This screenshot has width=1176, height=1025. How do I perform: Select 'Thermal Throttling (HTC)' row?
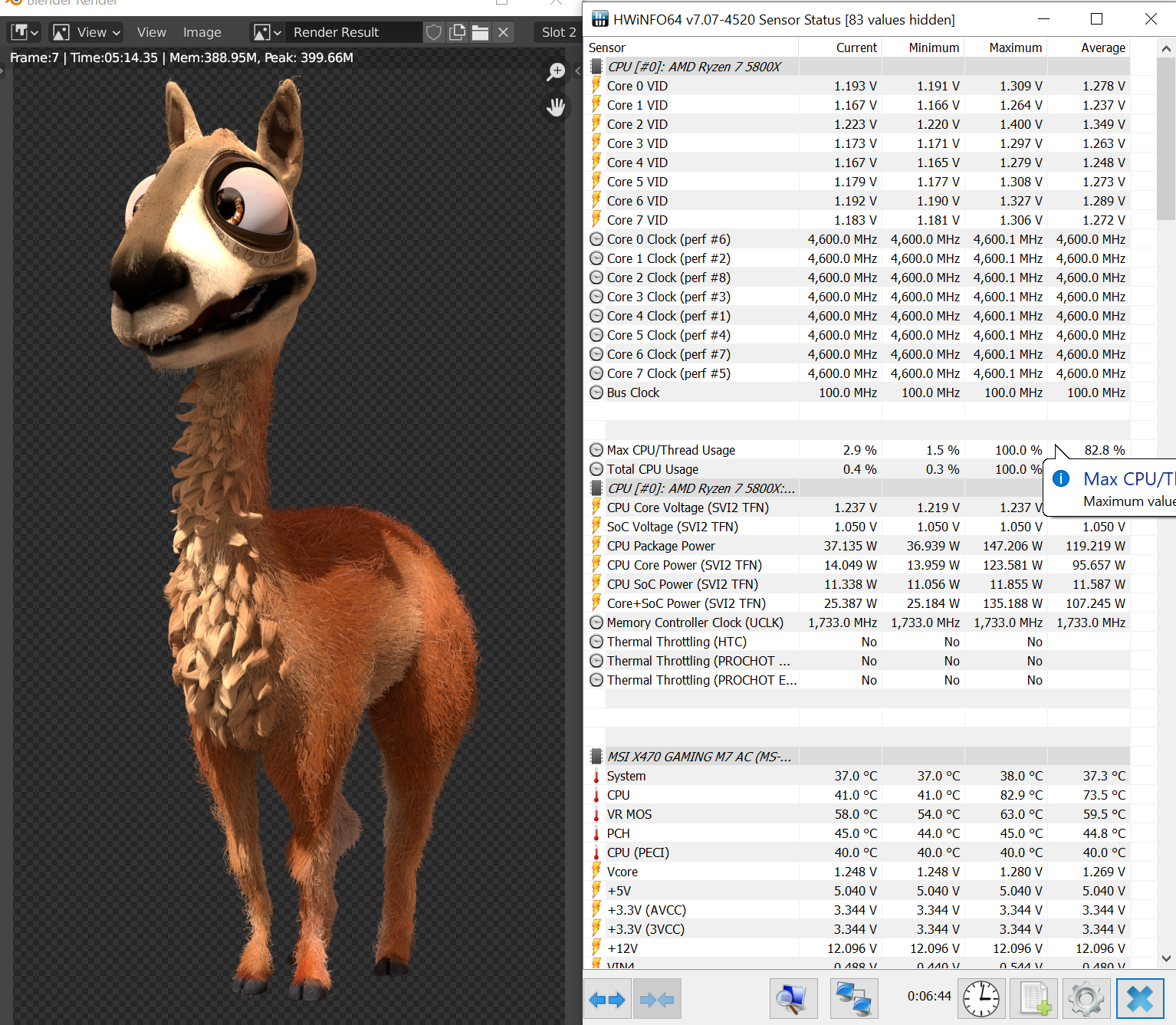857,642
